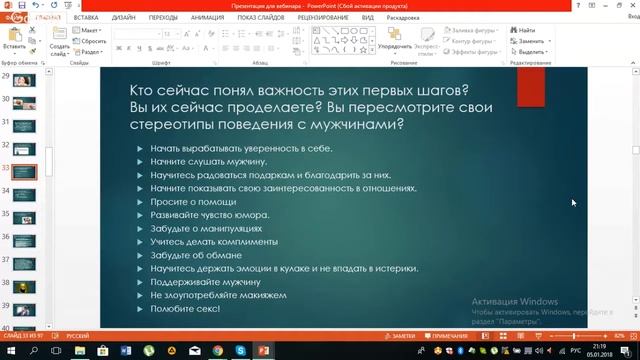Click the Undo arrow icon

(36, 5)
